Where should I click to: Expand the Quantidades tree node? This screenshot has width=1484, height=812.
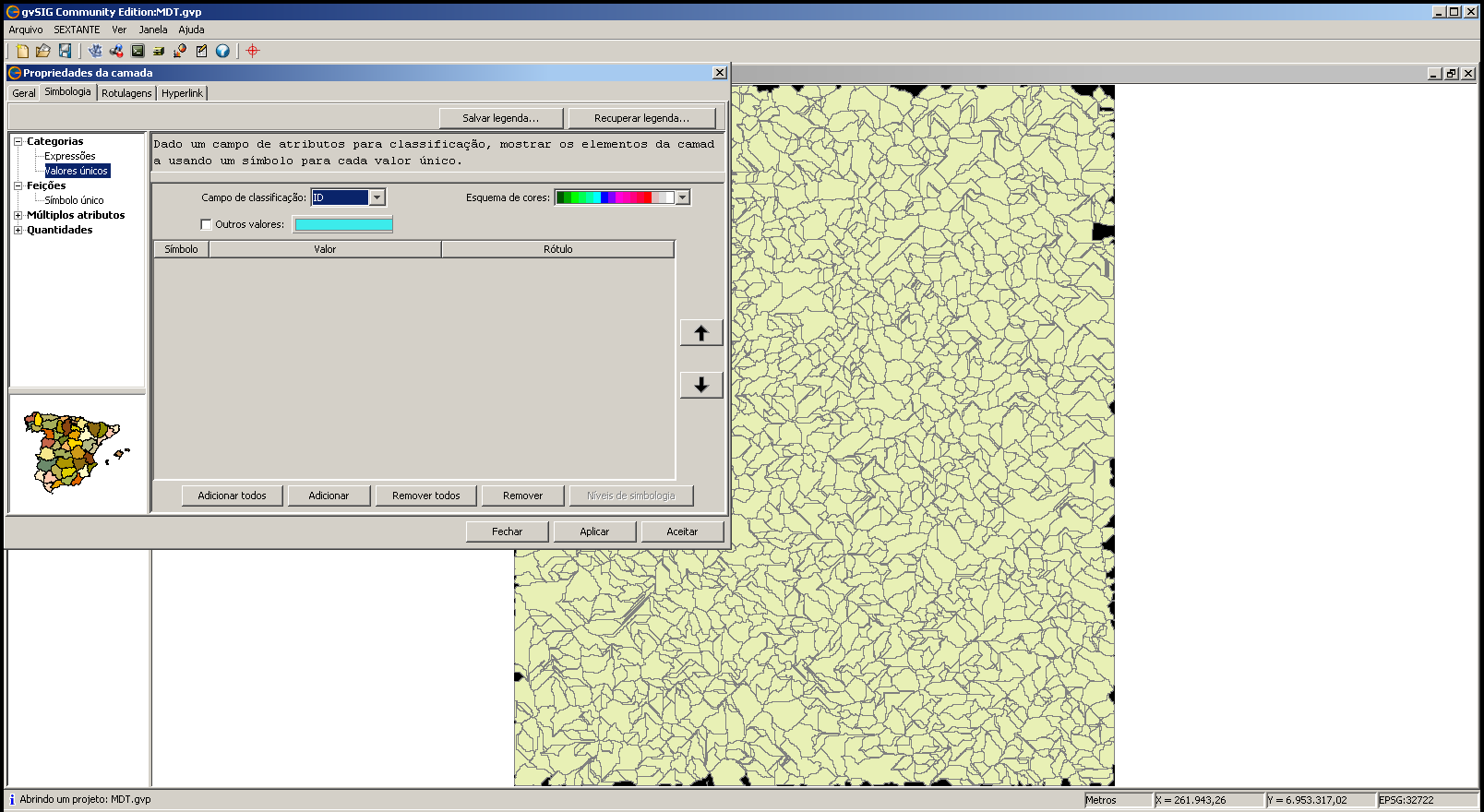[18, 230]
